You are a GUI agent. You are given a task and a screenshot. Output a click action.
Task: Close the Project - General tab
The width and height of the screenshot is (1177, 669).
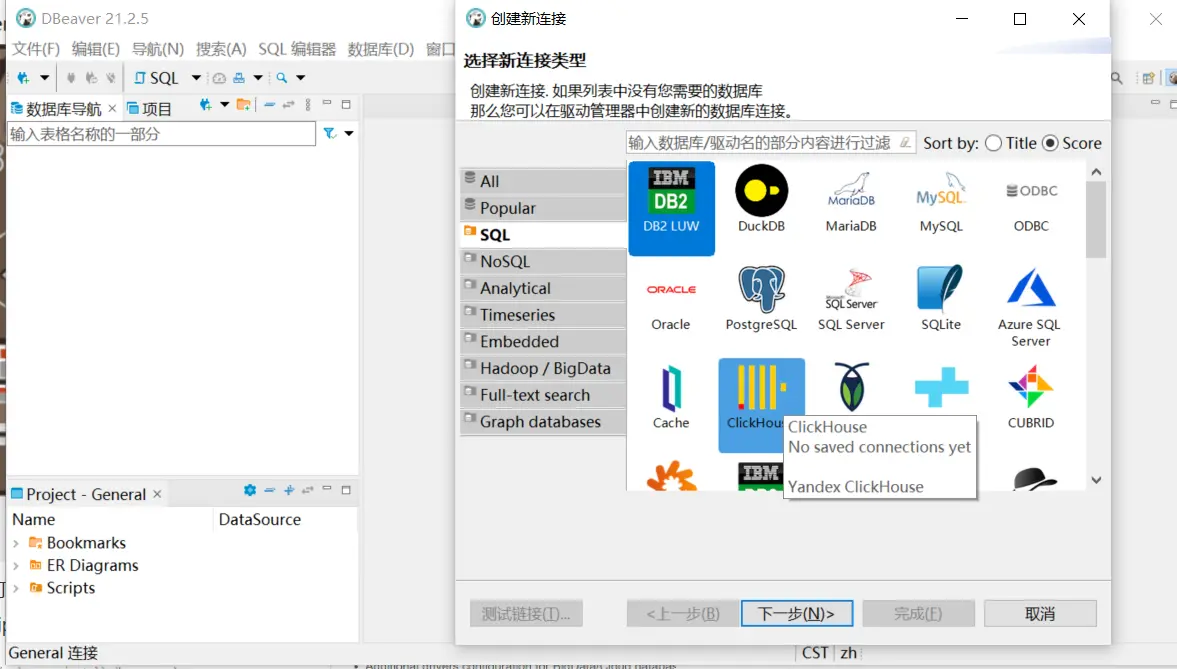(x=157, y=494)
